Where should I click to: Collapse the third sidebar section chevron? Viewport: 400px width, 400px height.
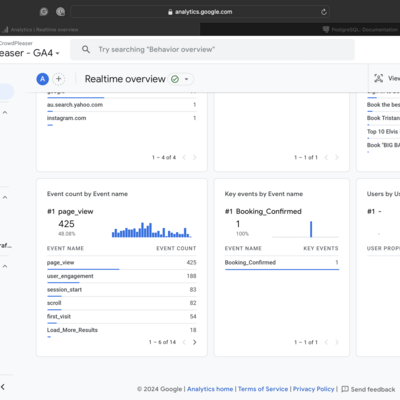pyautogui.click(x=5, y=266)
